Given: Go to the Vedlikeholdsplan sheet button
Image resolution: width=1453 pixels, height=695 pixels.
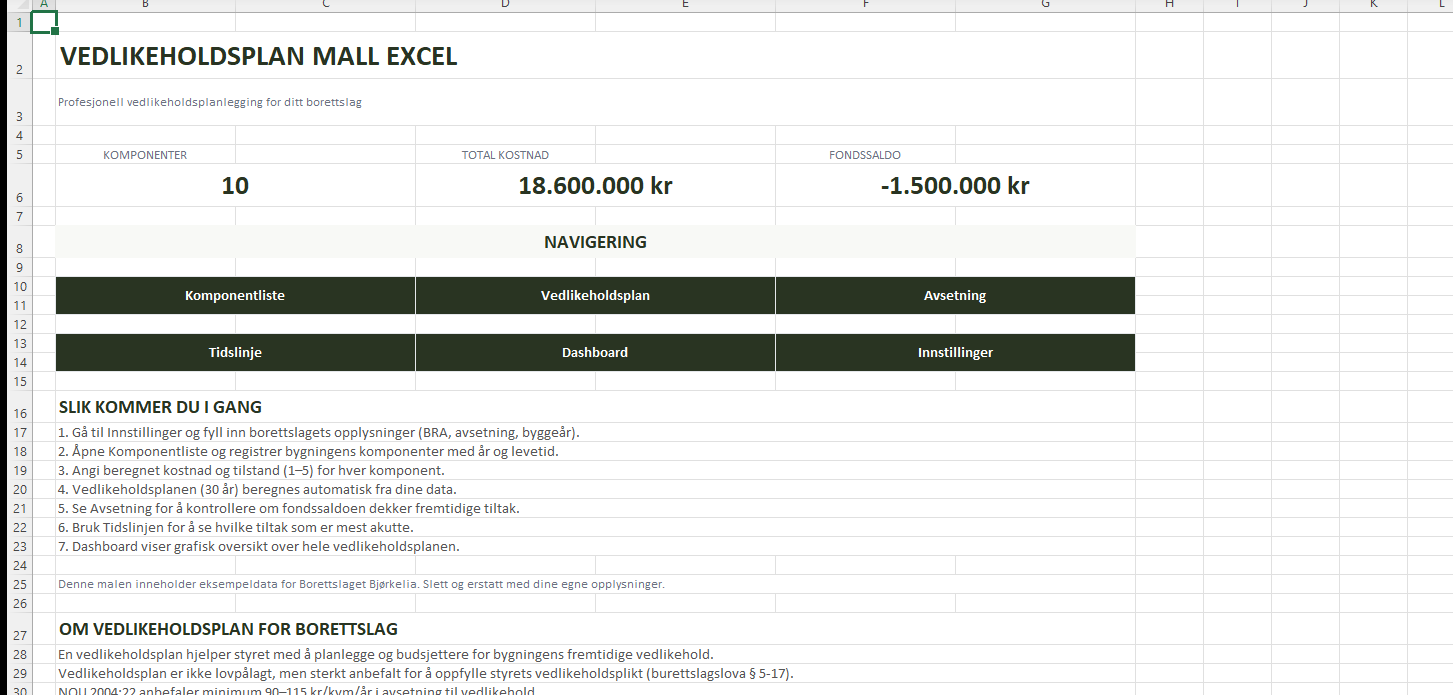Looking at the screenshot, I should (x=595, y=296).
